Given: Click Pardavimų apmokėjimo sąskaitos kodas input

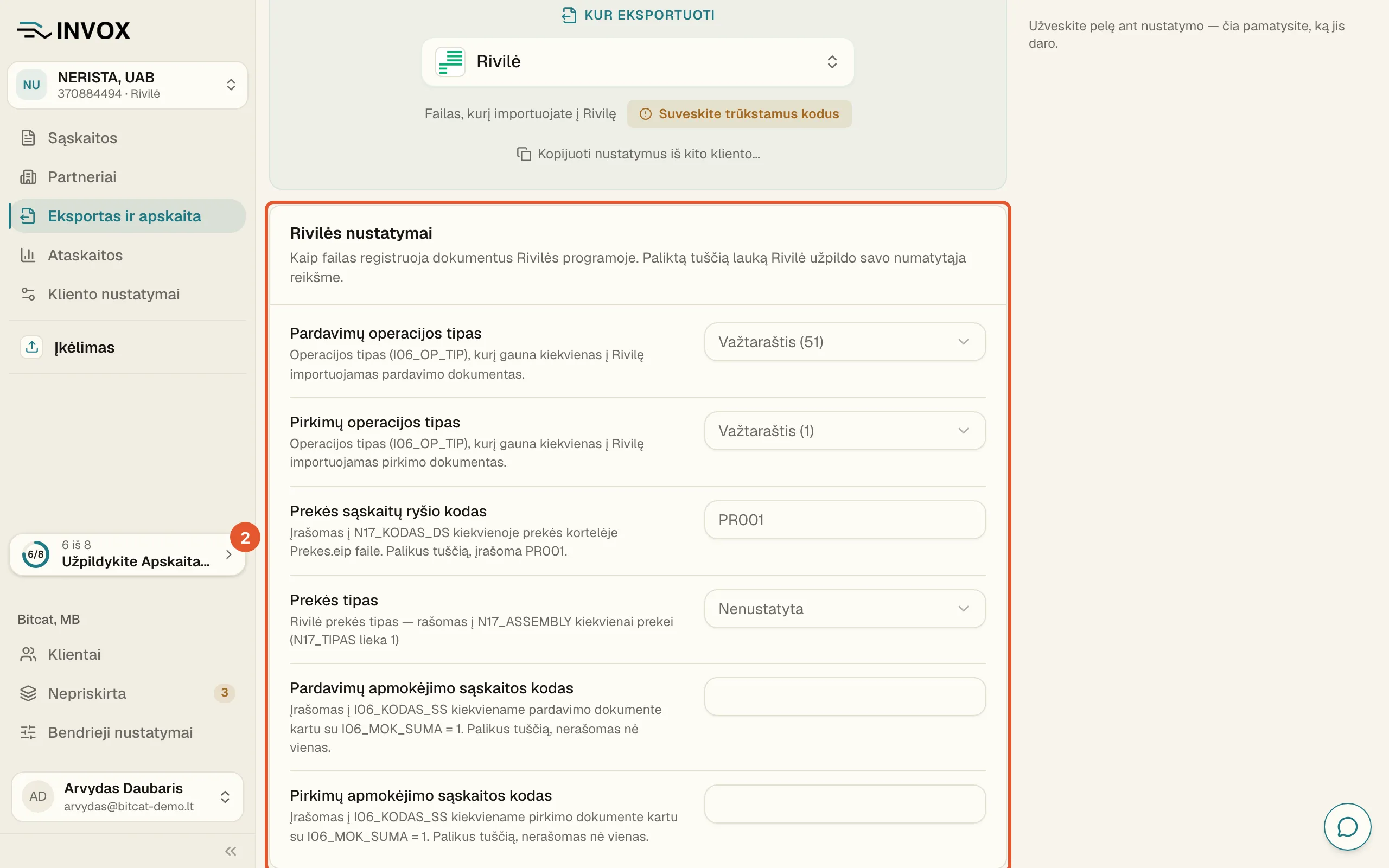Looking at the screenshot, I should coord(845,697).
